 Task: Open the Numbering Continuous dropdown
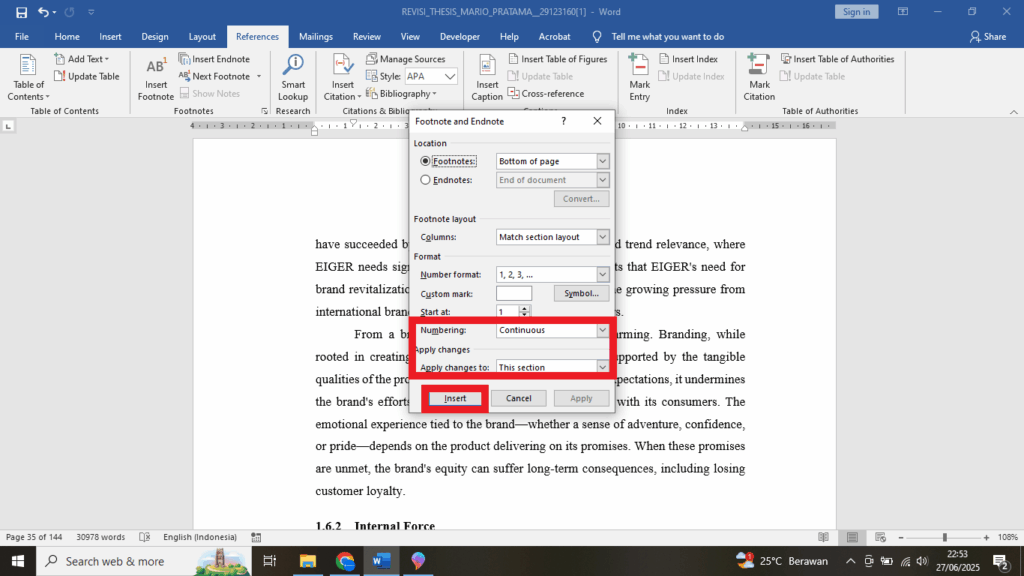tap(602, 330)
